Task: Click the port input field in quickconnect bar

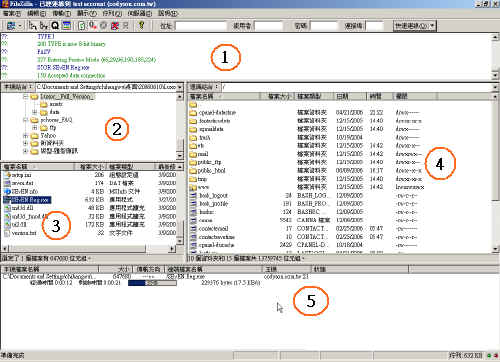Action: [x=375, y=26]
